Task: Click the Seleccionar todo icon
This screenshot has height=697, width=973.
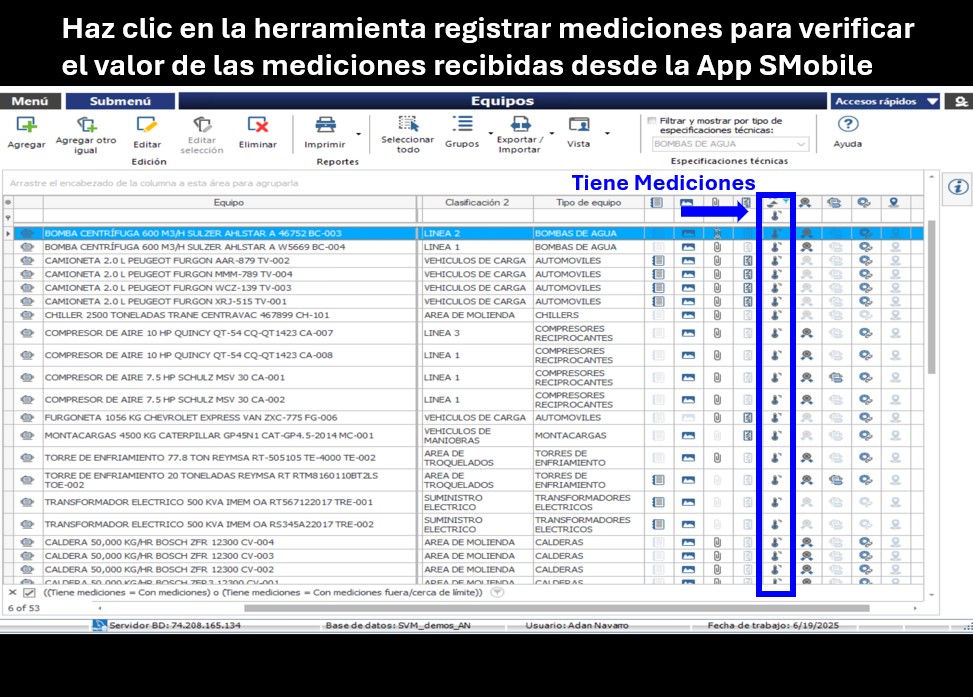Action: 408,124
